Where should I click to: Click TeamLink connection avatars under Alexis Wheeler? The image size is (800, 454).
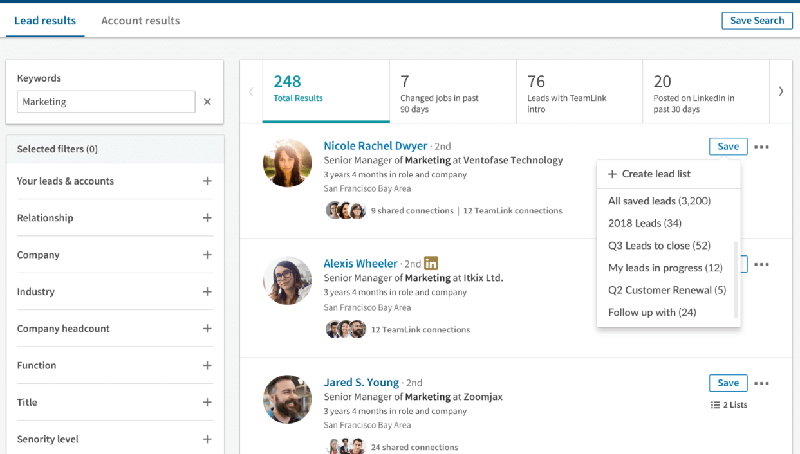(346, 329)
